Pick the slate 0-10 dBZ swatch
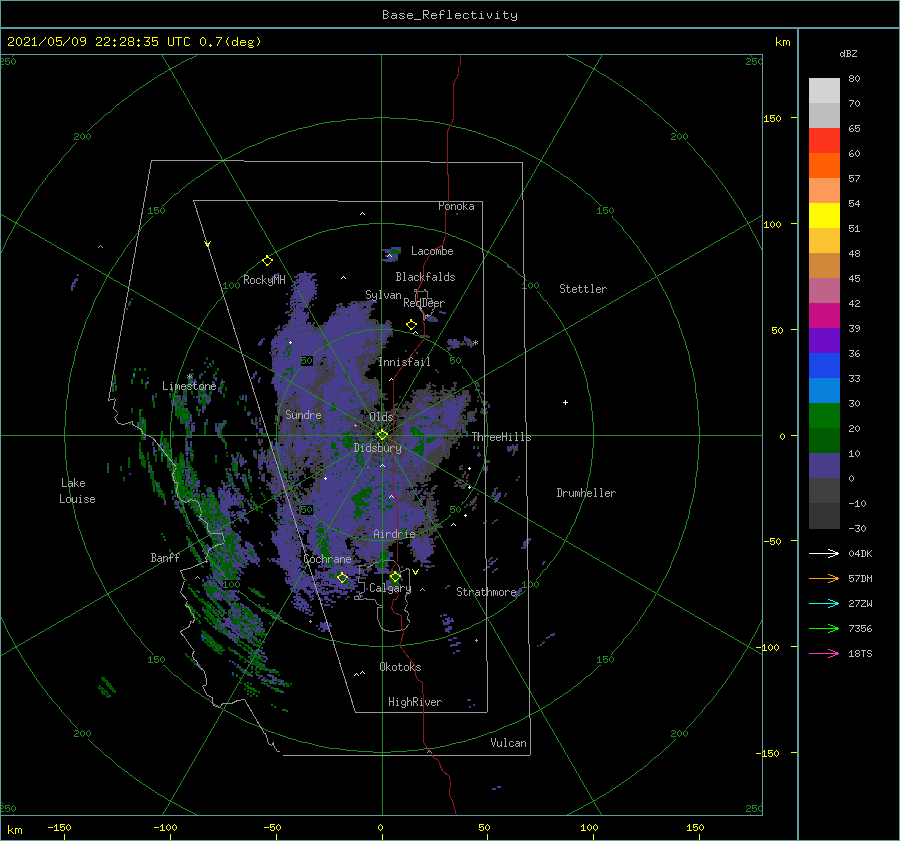The height and width of the screenshot is (841, 900). 824,466
